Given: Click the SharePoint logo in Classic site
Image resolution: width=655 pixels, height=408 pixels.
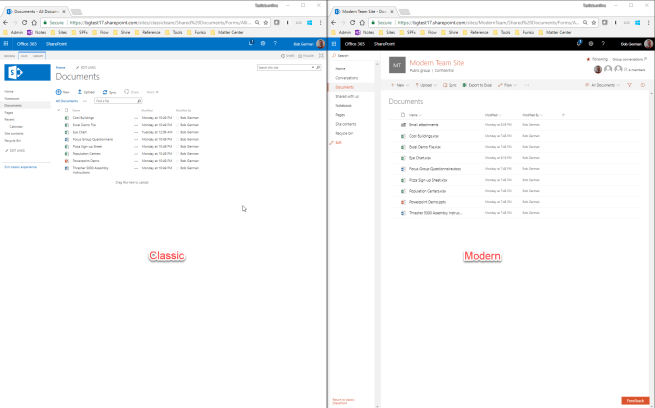Looking at the screenshot, I should 27,72.
